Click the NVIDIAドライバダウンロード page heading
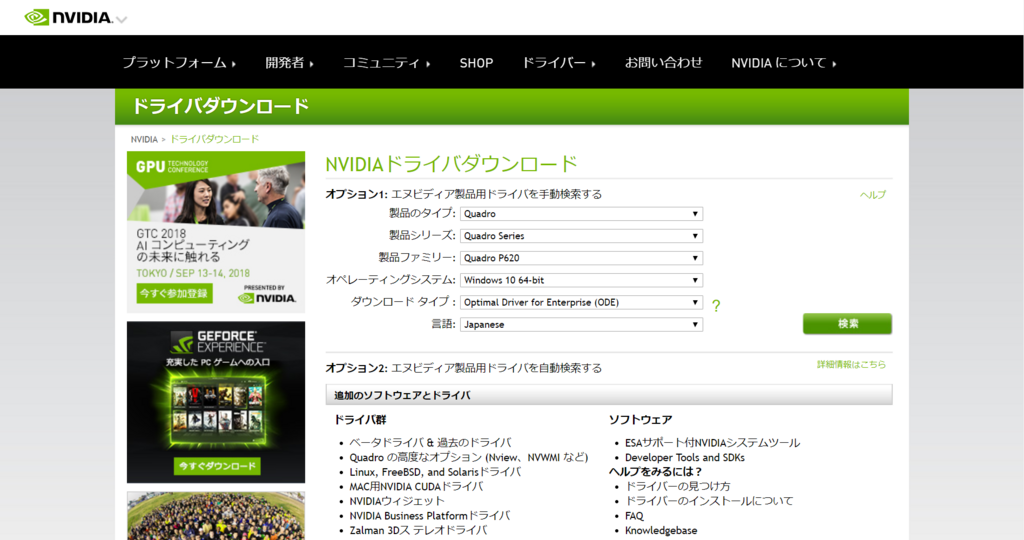 451,164
